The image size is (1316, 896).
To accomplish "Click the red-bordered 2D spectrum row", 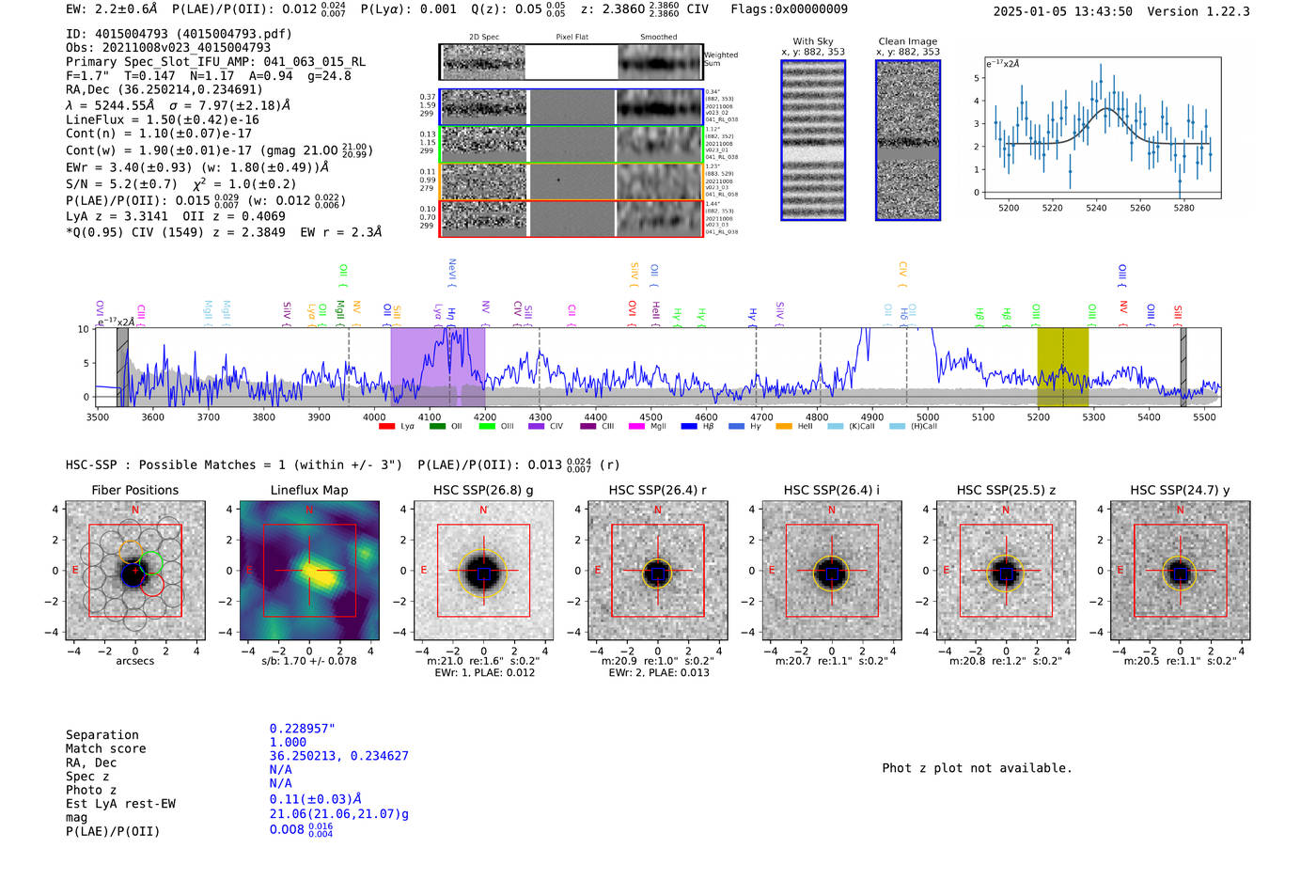I will [x=572, y=218].
